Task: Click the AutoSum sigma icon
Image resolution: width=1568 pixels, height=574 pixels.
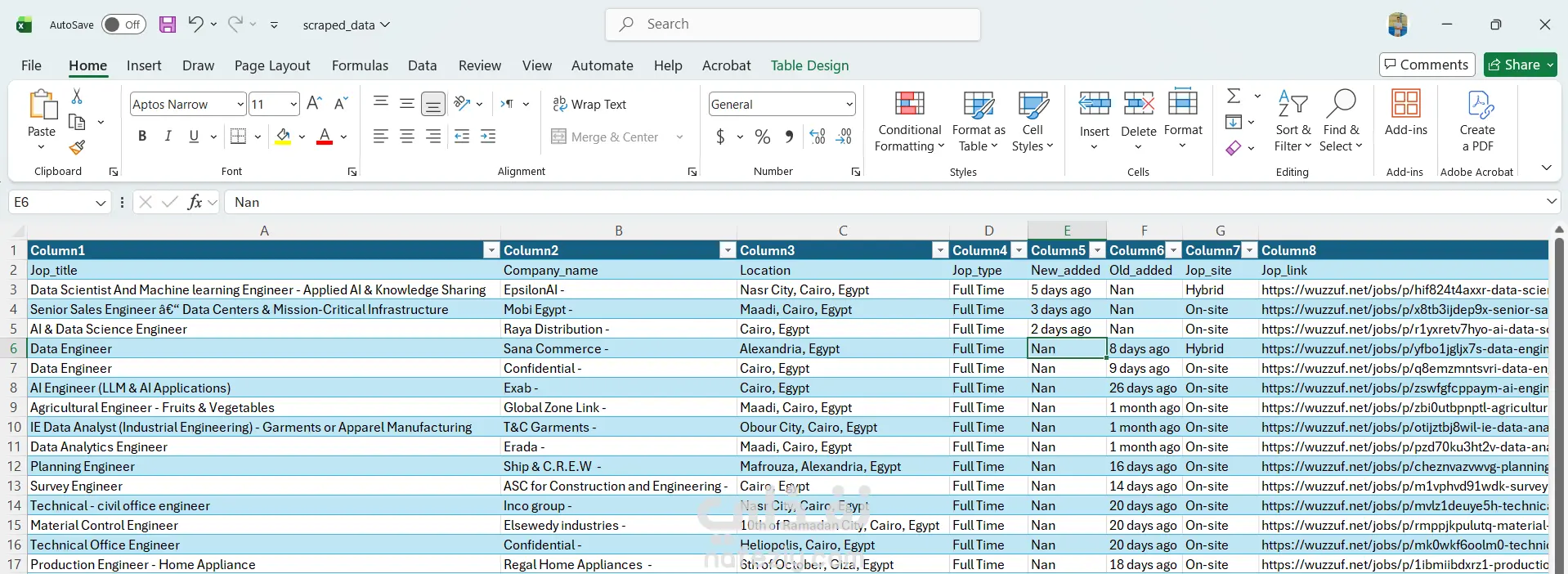Action: pos(1234,96)
